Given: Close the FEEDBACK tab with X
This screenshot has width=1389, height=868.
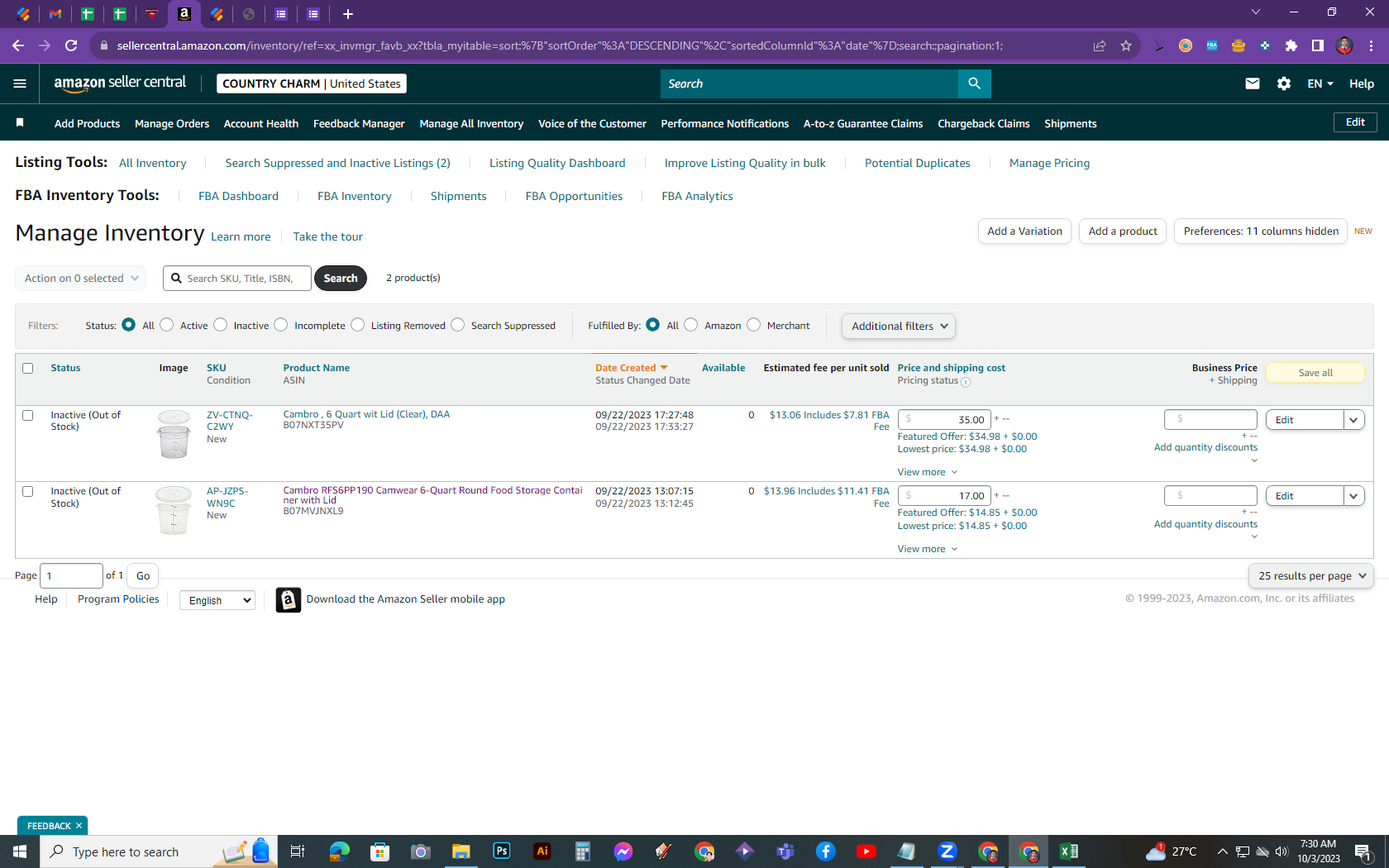Looking at the screenshot, I should pyautogui.click(x=79, y=826).
